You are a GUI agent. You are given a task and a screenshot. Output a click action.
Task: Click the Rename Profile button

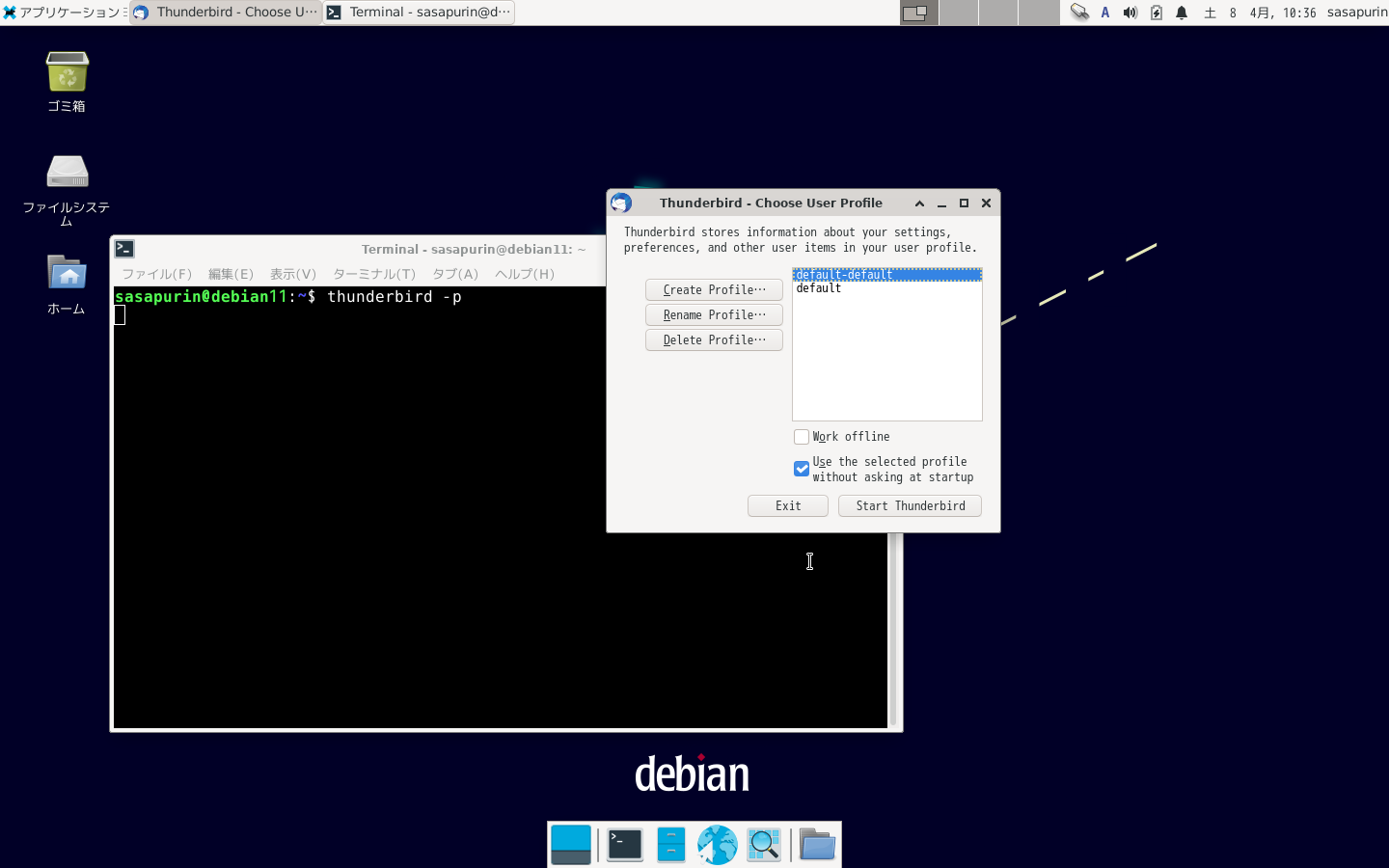[714, 314]
